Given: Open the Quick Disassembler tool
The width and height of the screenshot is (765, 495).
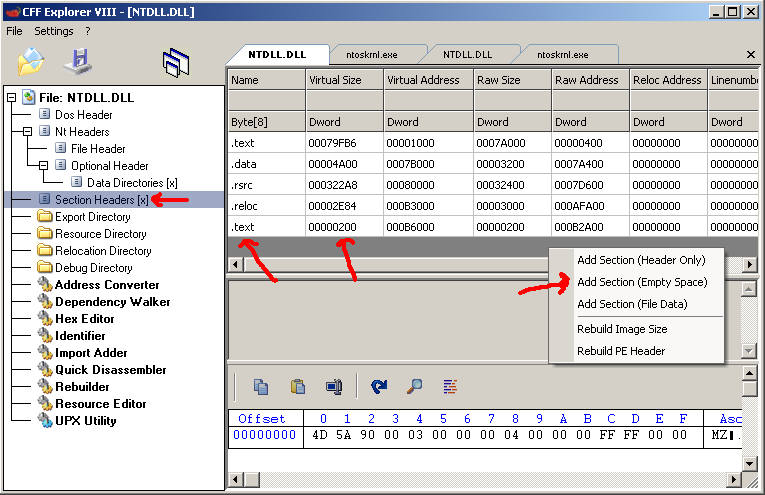Looking at the screenshot, I should (110, 370).
